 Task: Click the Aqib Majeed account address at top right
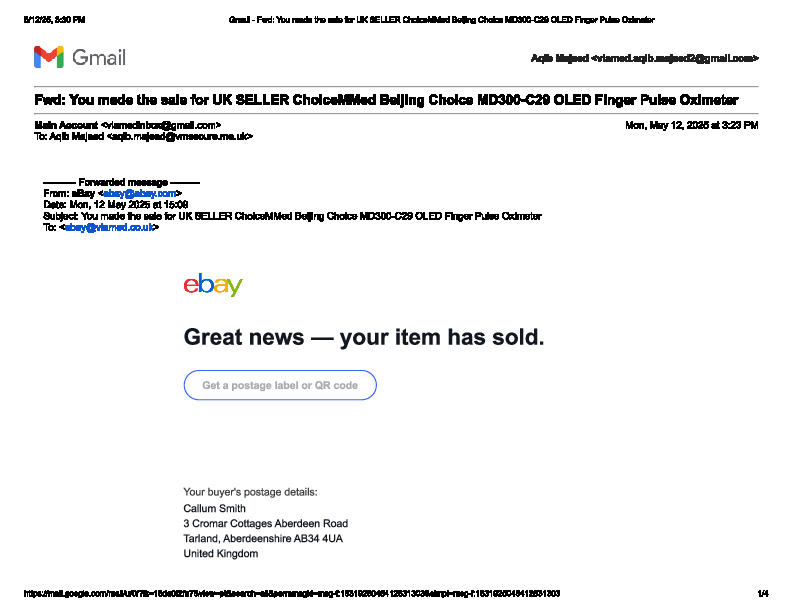click(645, 59)
